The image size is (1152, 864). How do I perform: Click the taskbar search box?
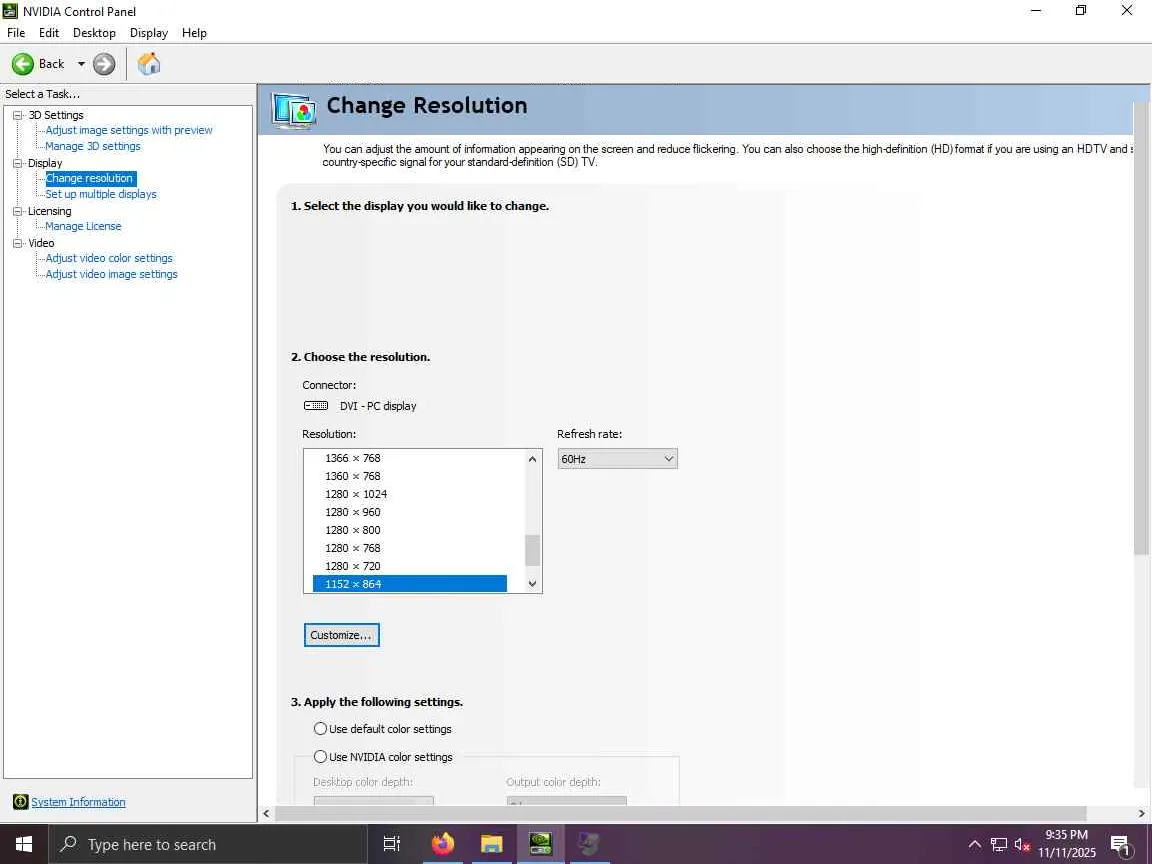(x=207, y=844)
